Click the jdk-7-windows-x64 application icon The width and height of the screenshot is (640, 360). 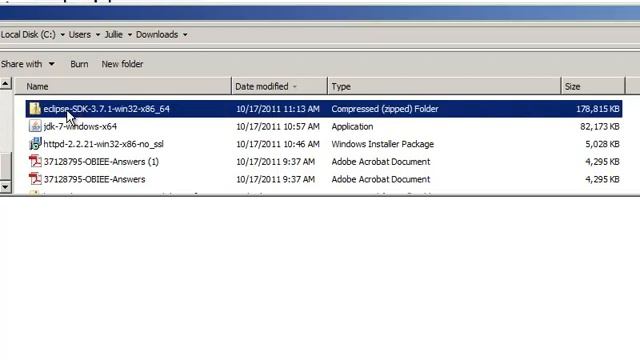(x=35, y=126)
